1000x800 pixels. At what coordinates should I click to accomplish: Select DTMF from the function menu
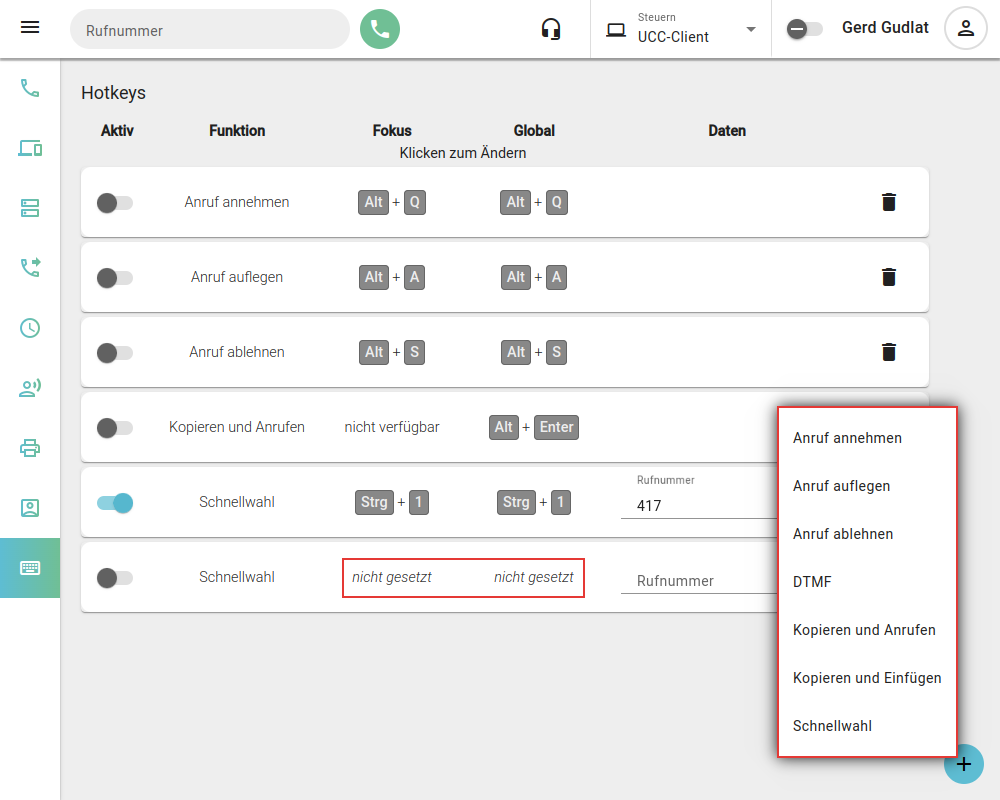(812, 582)
